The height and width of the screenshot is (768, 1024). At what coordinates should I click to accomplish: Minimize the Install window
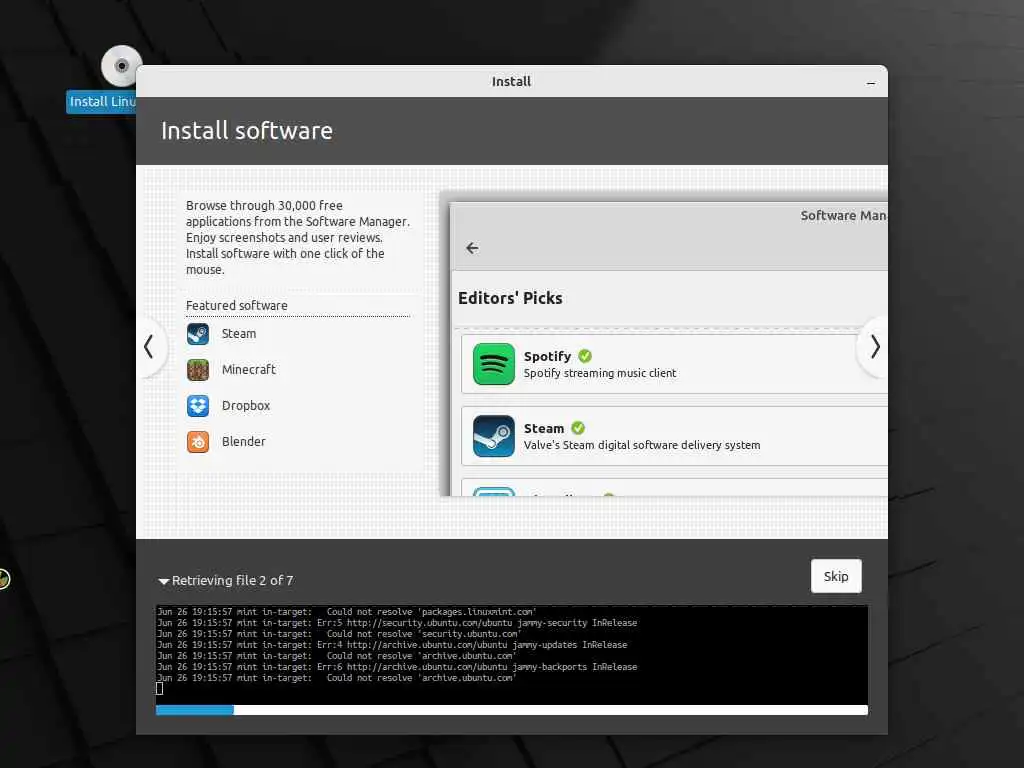click(x=871, y=83)
